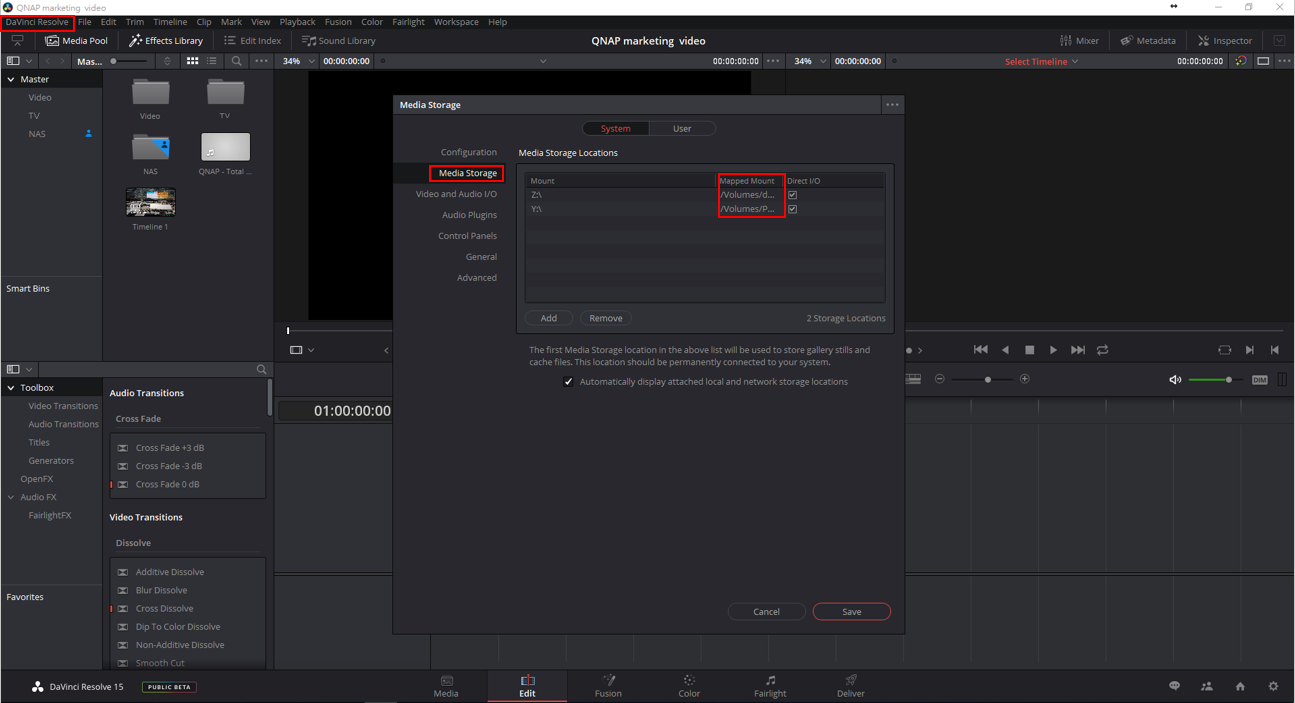Collapse the Toolbox tree
This screenshot has width=1295, height=703.
pyautogui.click(x=11, y=388)
